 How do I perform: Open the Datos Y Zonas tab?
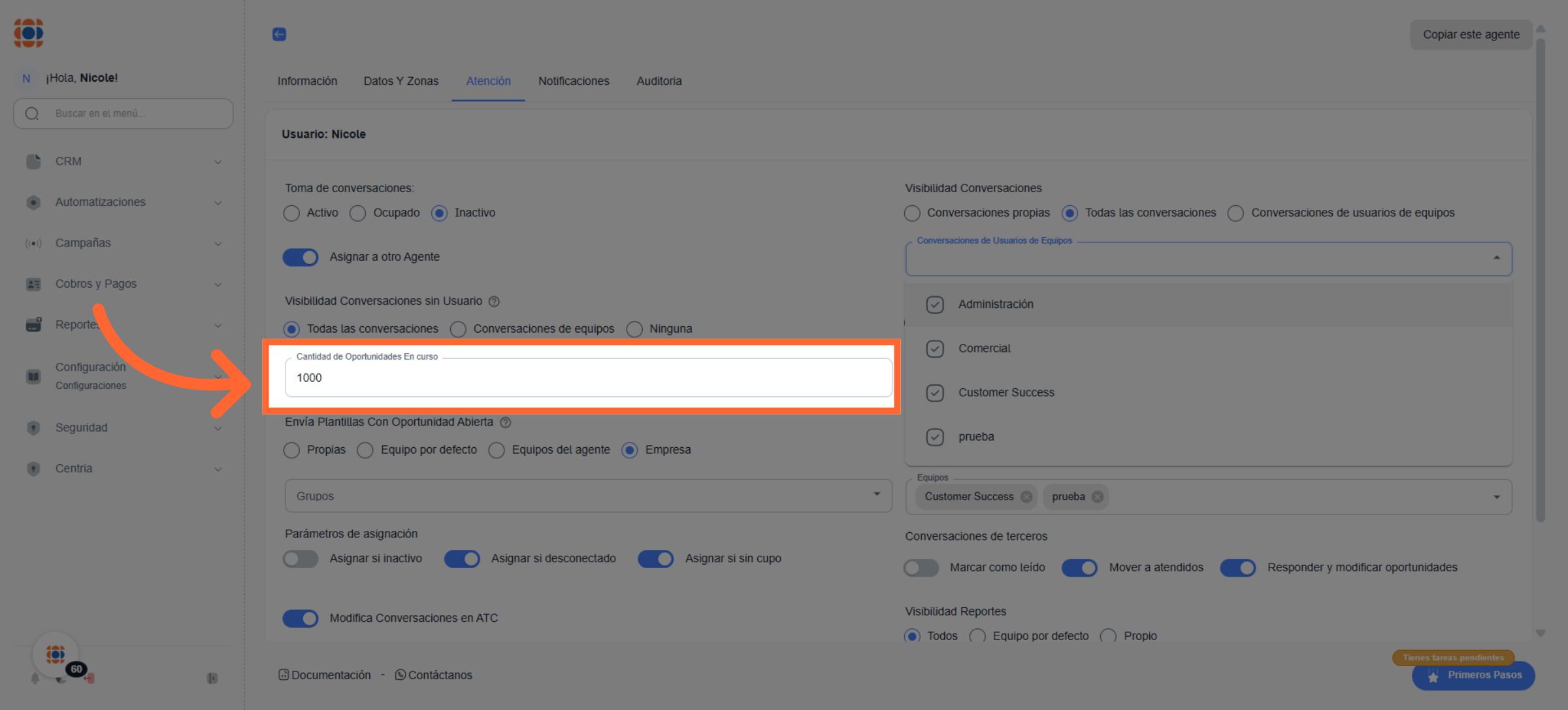click(401, 81)
